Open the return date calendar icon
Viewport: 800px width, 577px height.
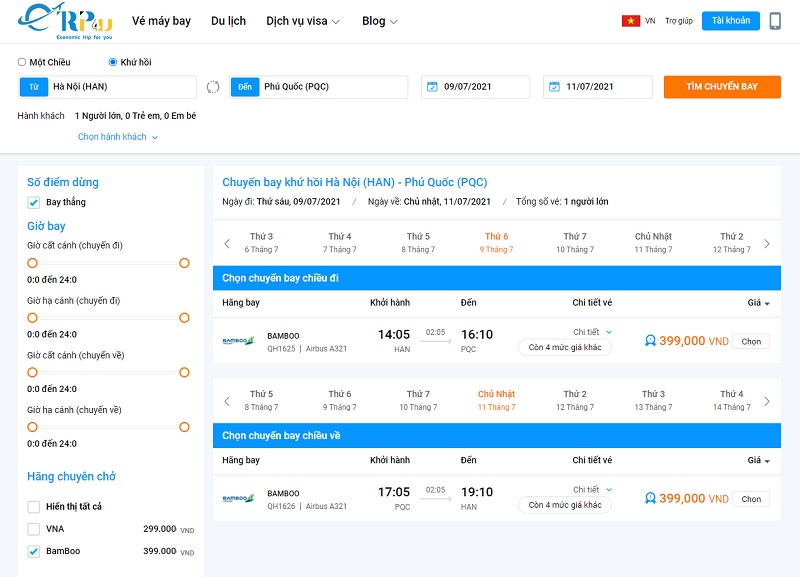click(x=554, y=87)
